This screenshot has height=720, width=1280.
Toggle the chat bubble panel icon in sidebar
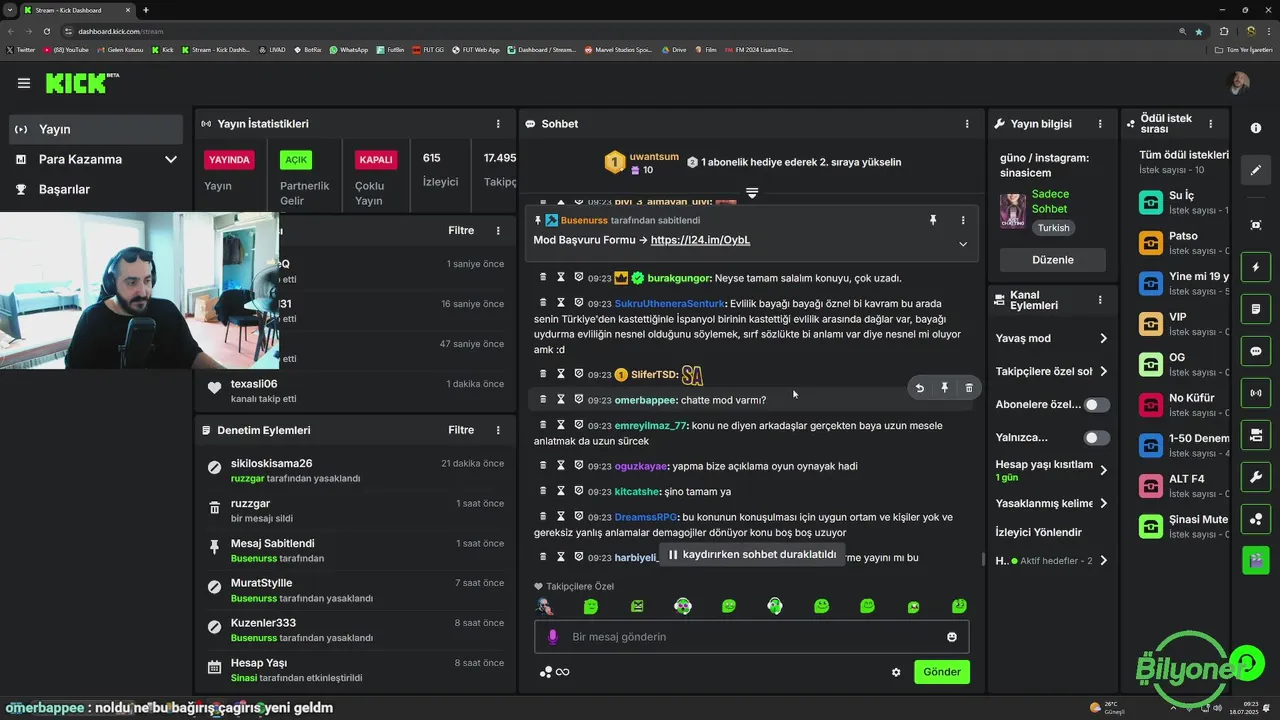pyautogui.click(x=1256, y=352)
